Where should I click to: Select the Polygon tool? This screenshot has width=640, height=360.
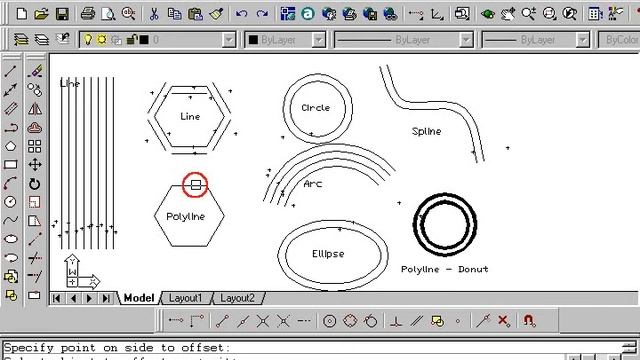point(11,146)
